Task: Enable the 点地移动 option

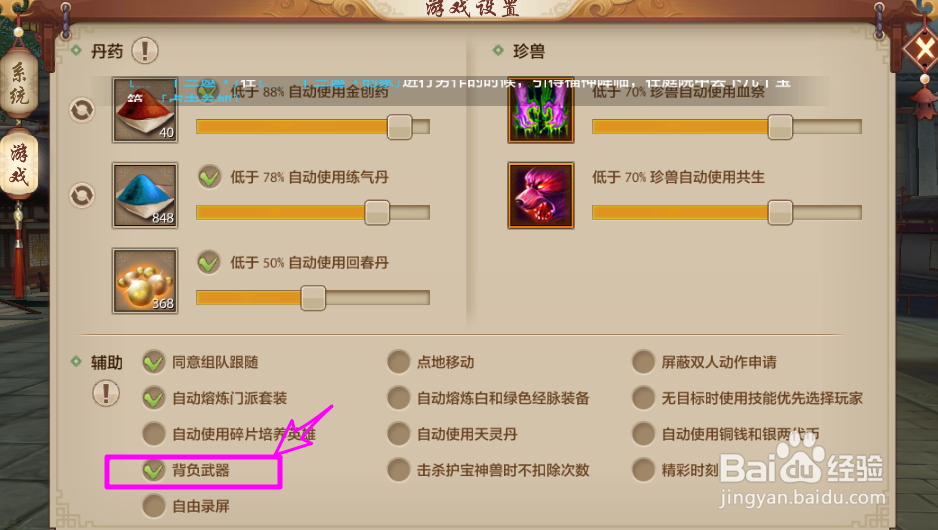Action: pos(398,362)
